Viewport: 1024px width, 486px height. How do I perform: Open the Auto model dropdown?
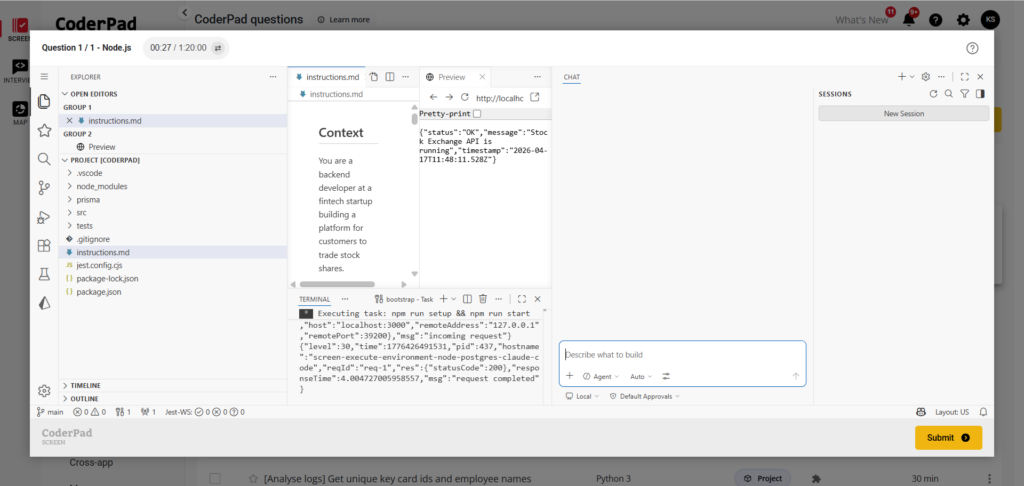coord(641,376)
